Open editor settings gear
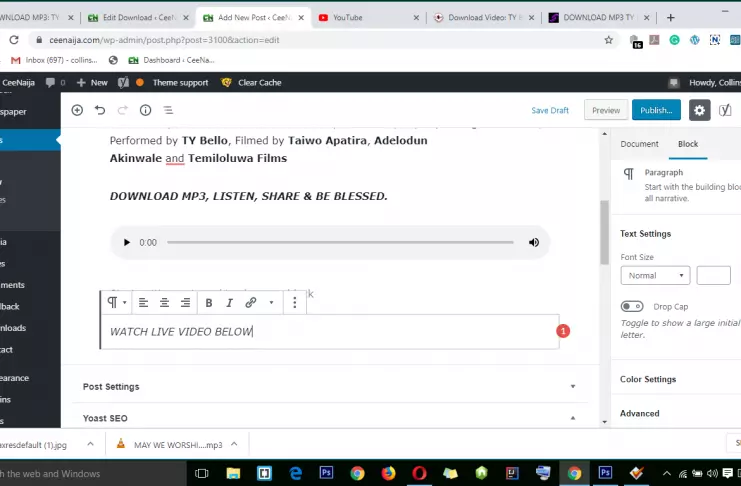741x486 pixels. (699, 110)
